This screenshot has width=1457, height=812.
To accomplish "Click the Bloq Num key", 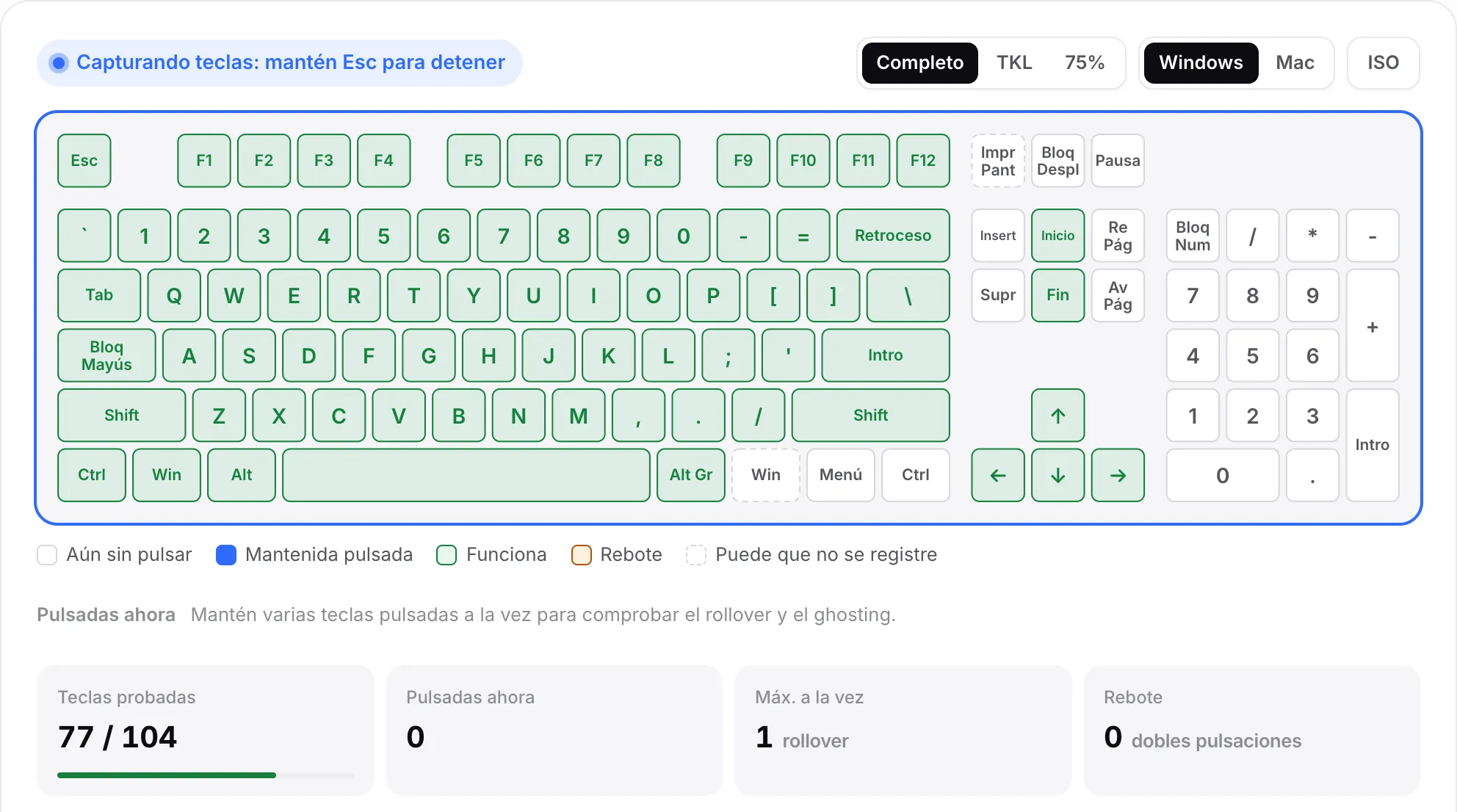I will coord(1193,236).
